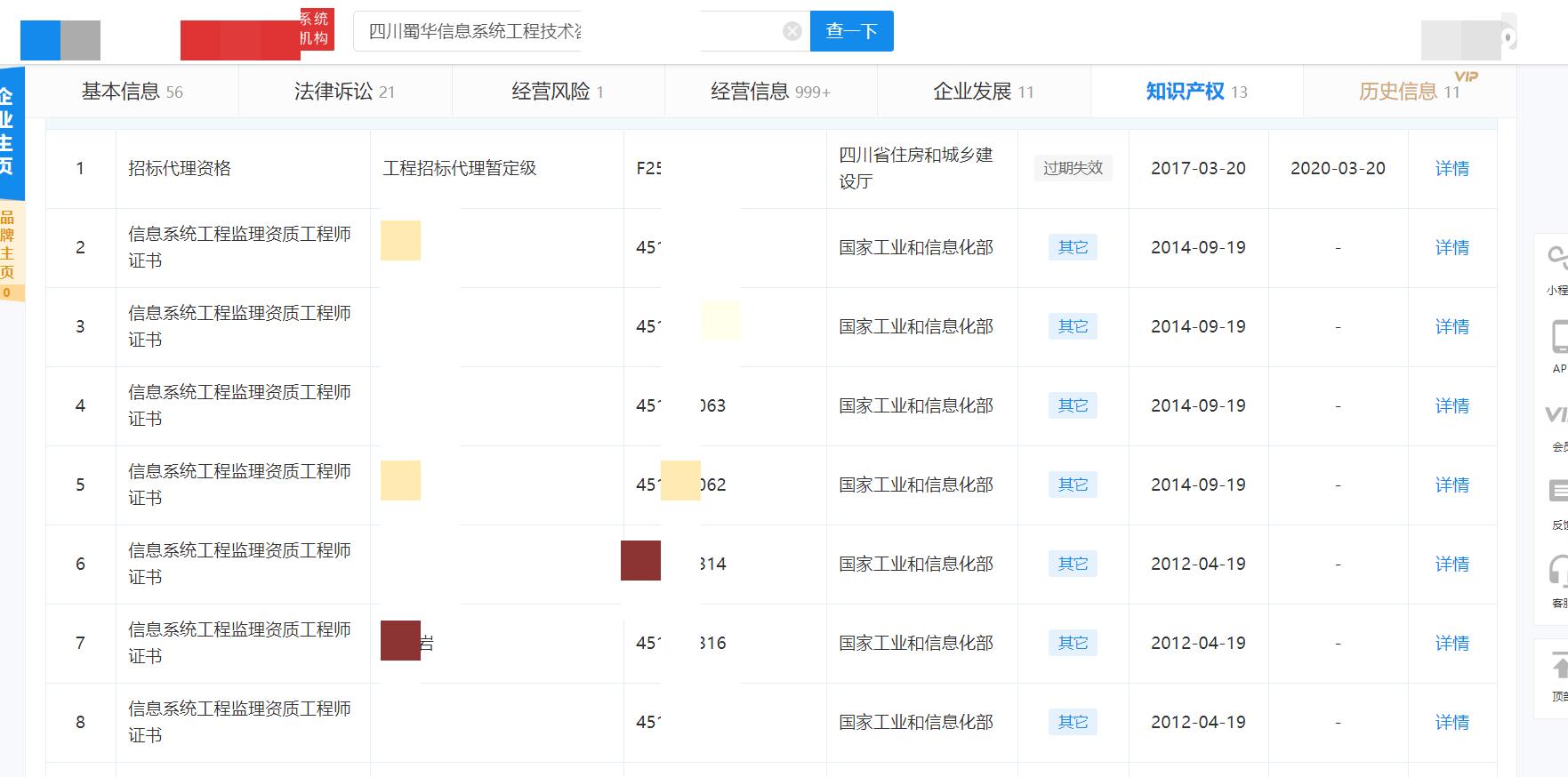Screen dimensions: 1568x777
Task: Open the 历史信息 VIP tab
Action: point(1410,92)
